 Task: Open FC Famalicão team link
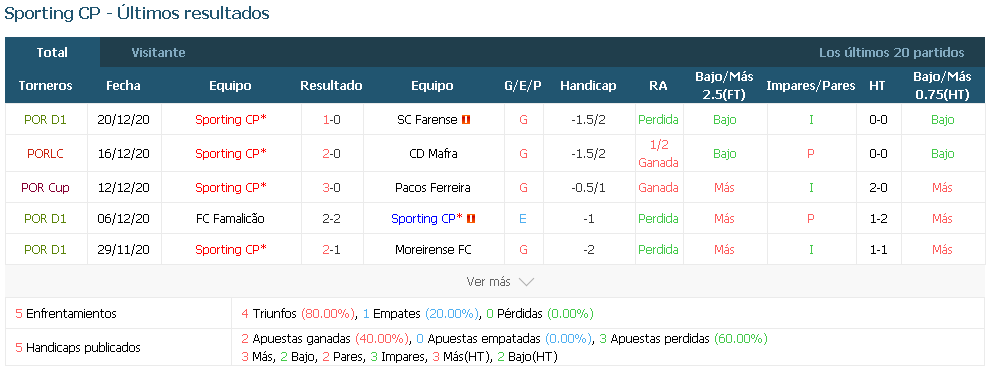[x=230, y=219]
